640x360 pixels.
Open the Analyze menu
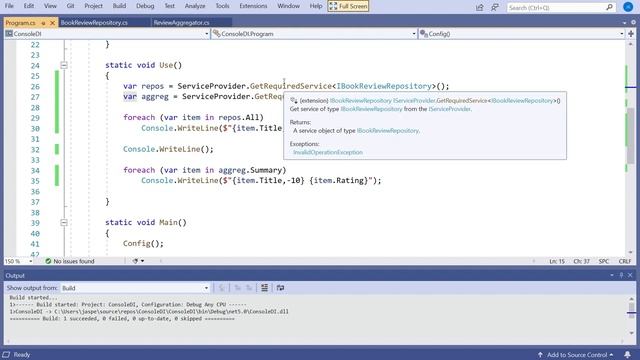(195, 6)
